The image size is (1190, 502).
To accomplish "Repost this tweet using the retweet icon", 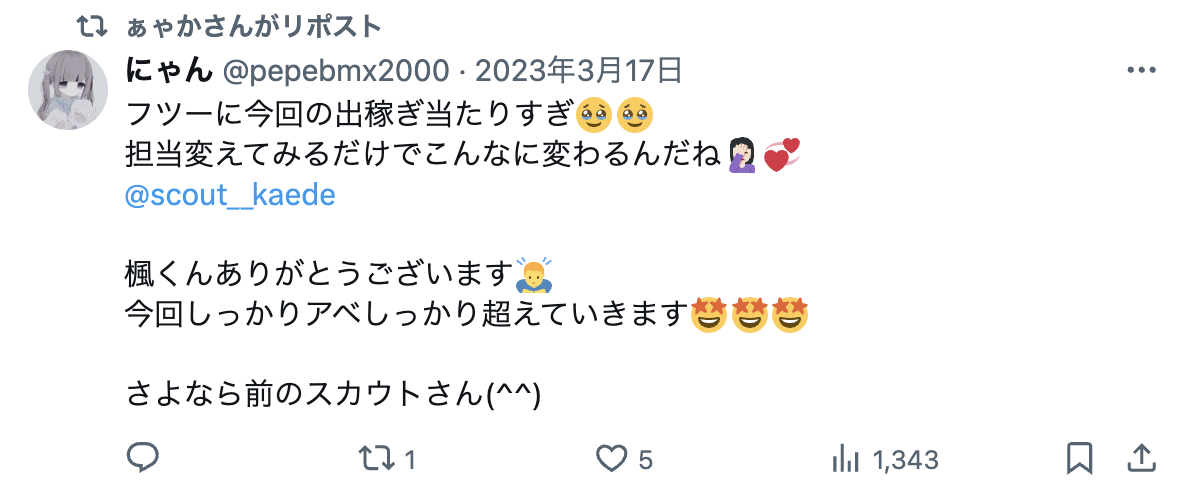I will [x=376, y=459].
